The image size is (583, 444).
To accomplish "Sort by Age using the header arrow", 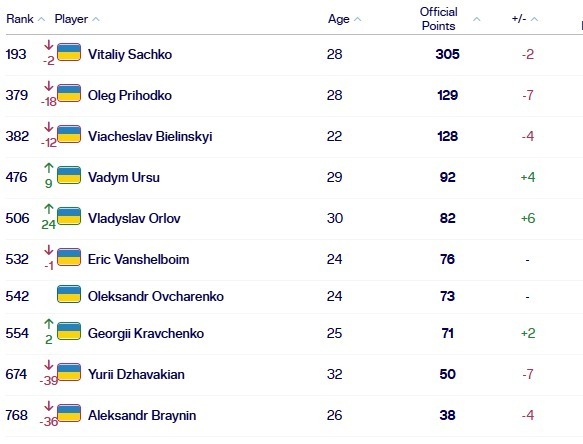I will pos(357,19).
